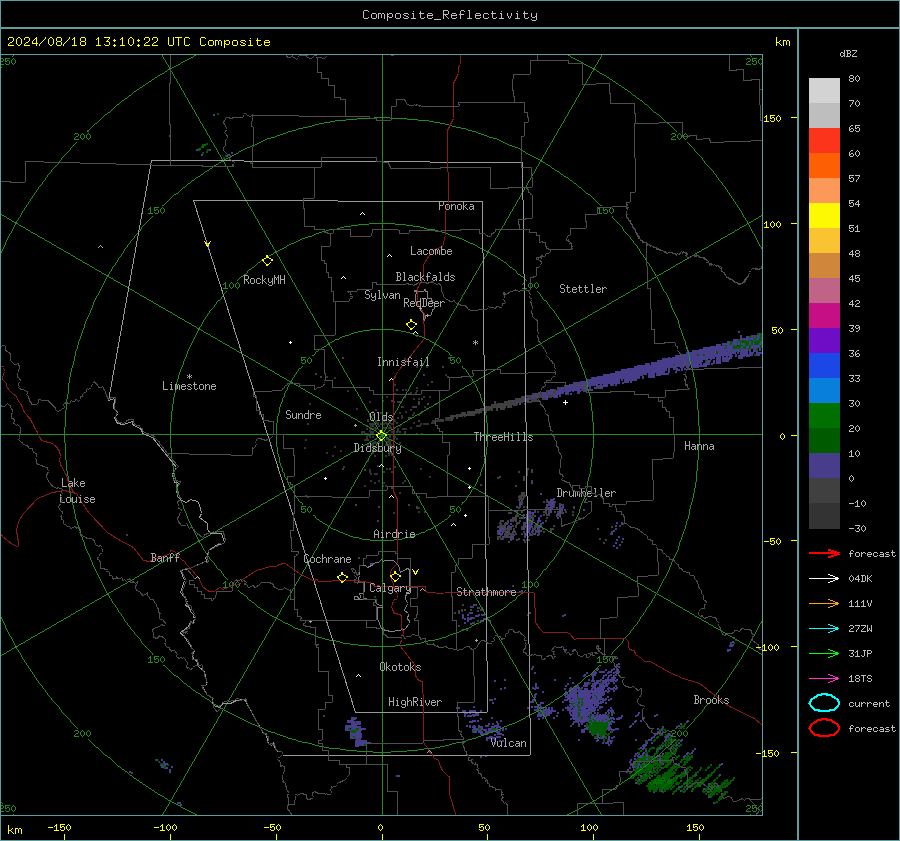The image size is (900, 841).
Task: Select the 54 dBZ yellow color swatch
Action: pyautogui.click(x=824, y=215)
